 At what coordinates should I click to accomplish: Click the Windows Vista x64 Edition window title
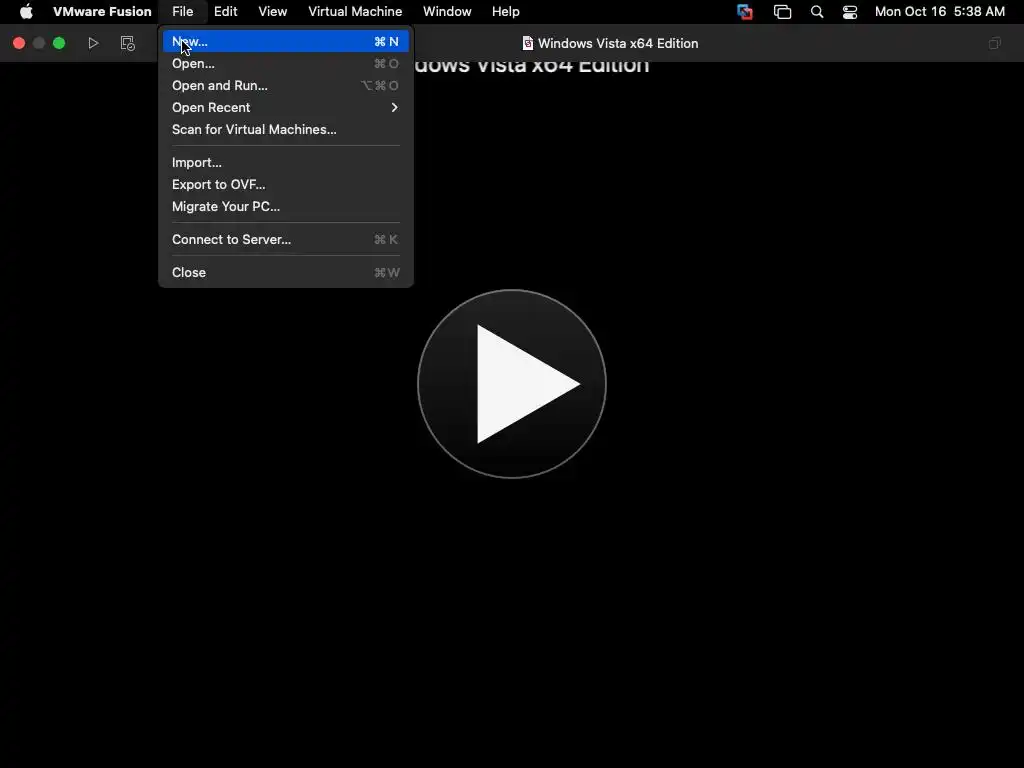click(x=618, y=43)
